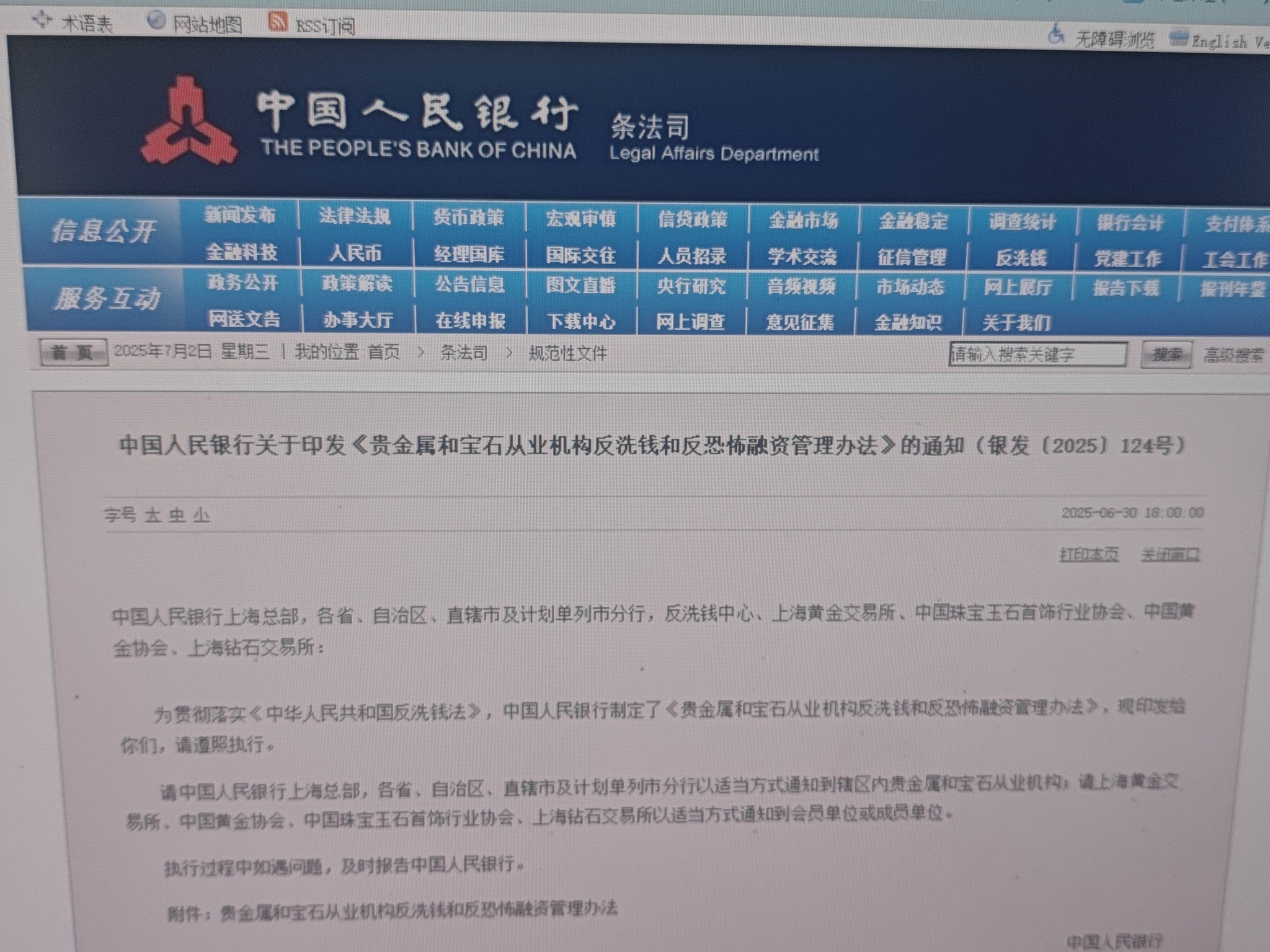Open 经理国库 menu item
The image size is (1270, 952).
(469, 254)
